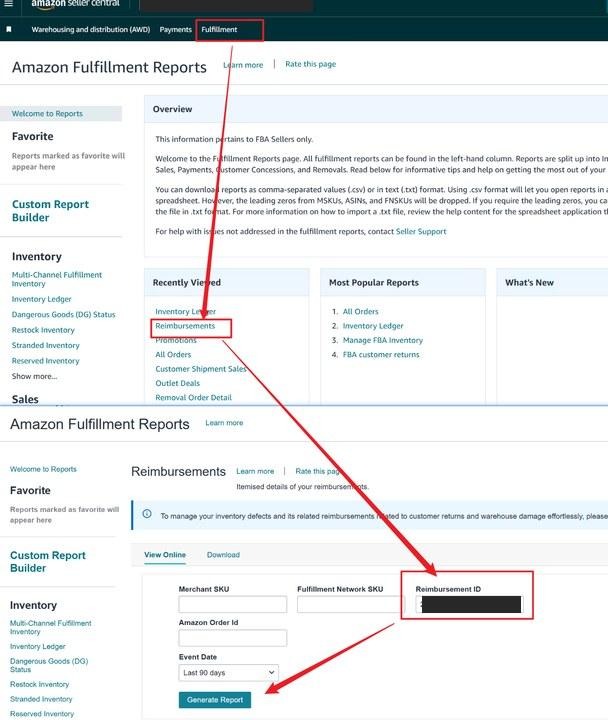Open Stranded Inventory in lower sidebar

pos(41,699)
